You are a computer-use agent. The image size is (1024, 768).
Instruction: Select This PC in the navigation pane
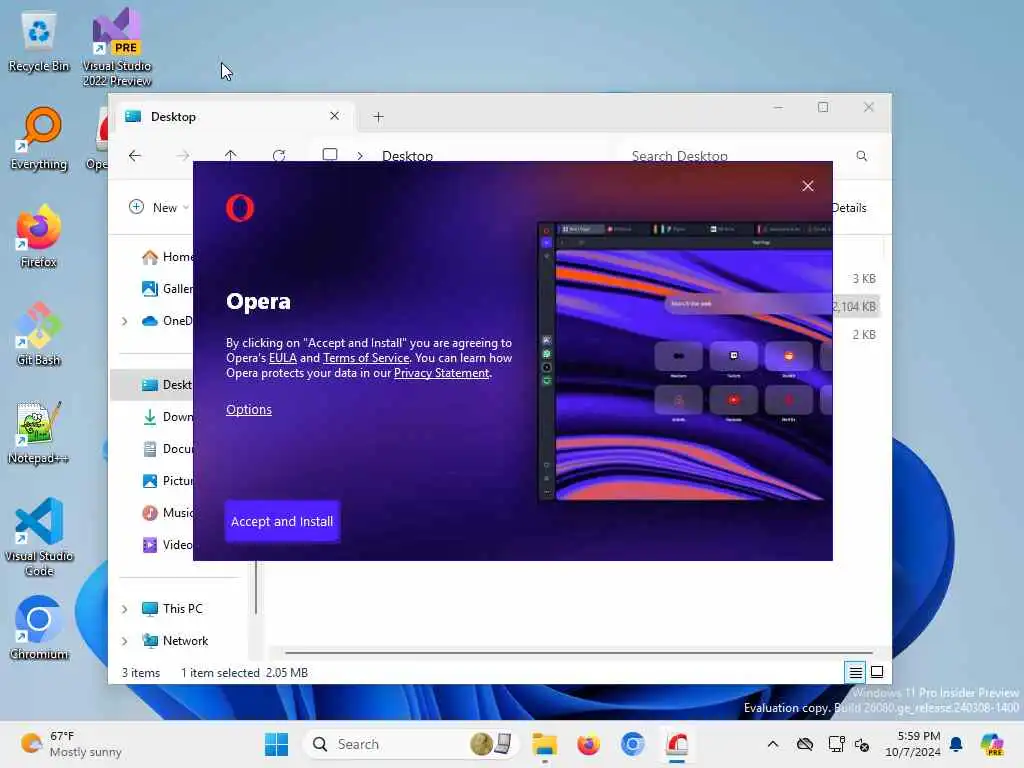172,609
